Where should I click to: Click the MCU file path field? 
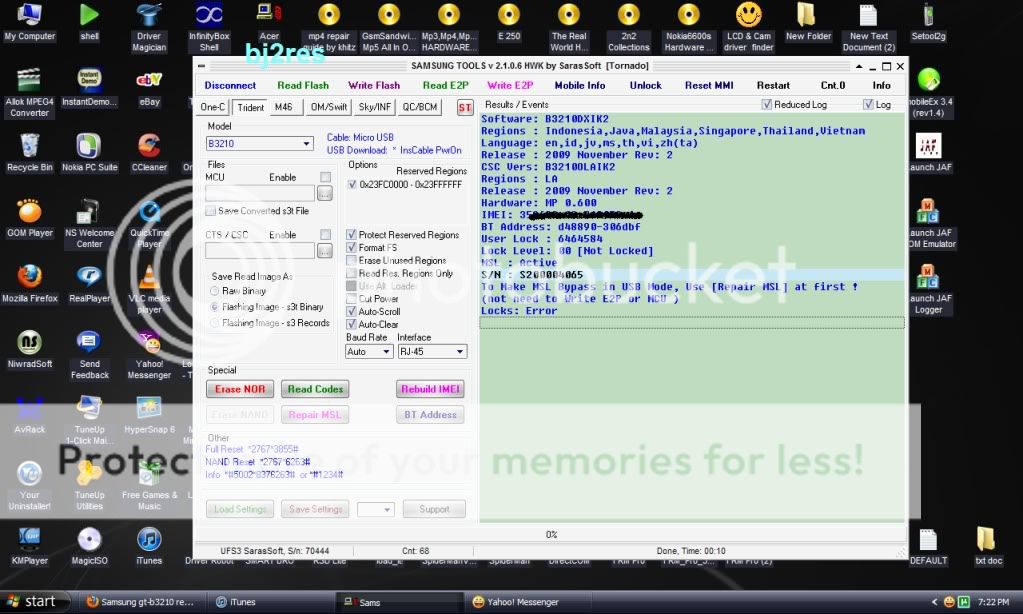260,193
